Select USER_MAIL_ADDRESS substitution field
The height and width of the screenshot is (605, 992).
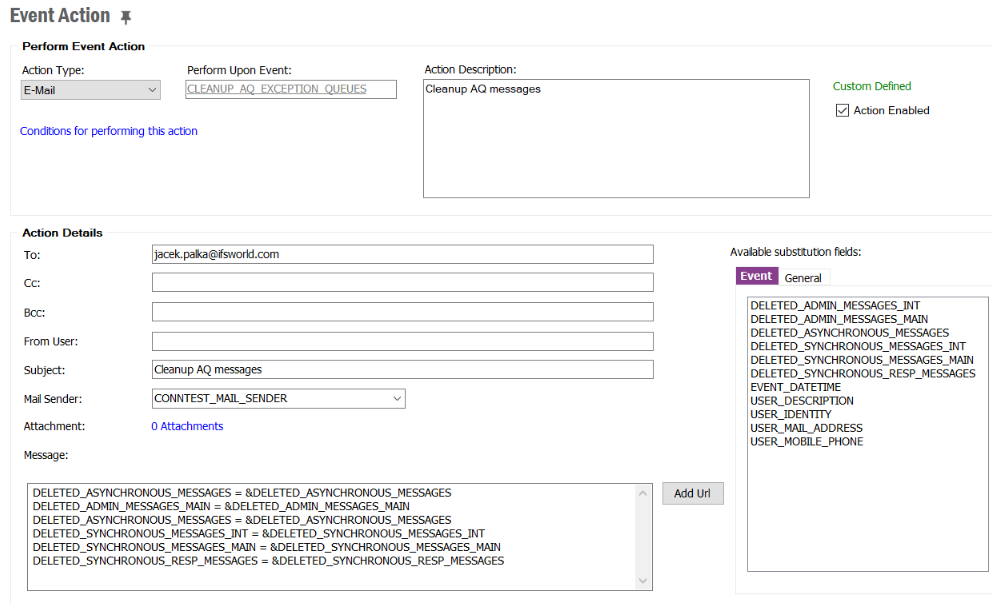coord(806,428)
